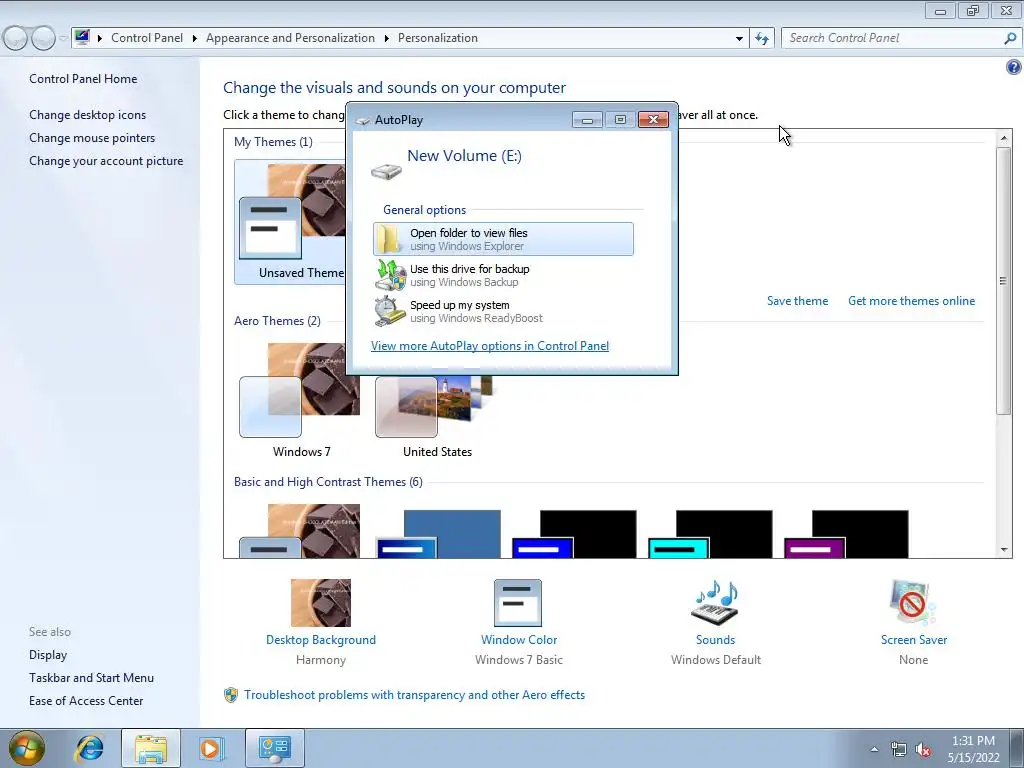Open Windows Explorer from taskbar

(x=151, y=748)
